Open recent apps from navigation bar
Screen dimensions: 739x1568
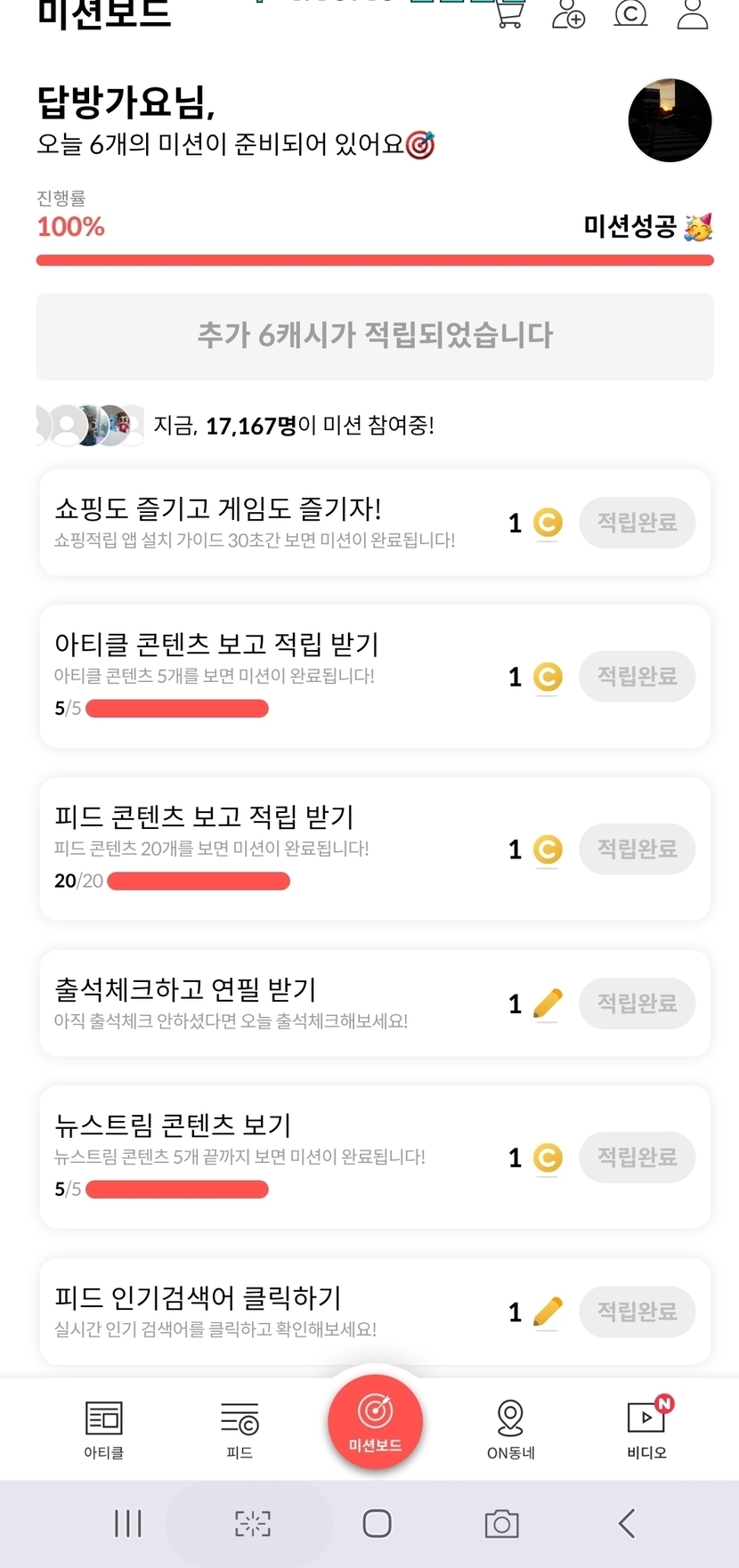coord(128,1523)
